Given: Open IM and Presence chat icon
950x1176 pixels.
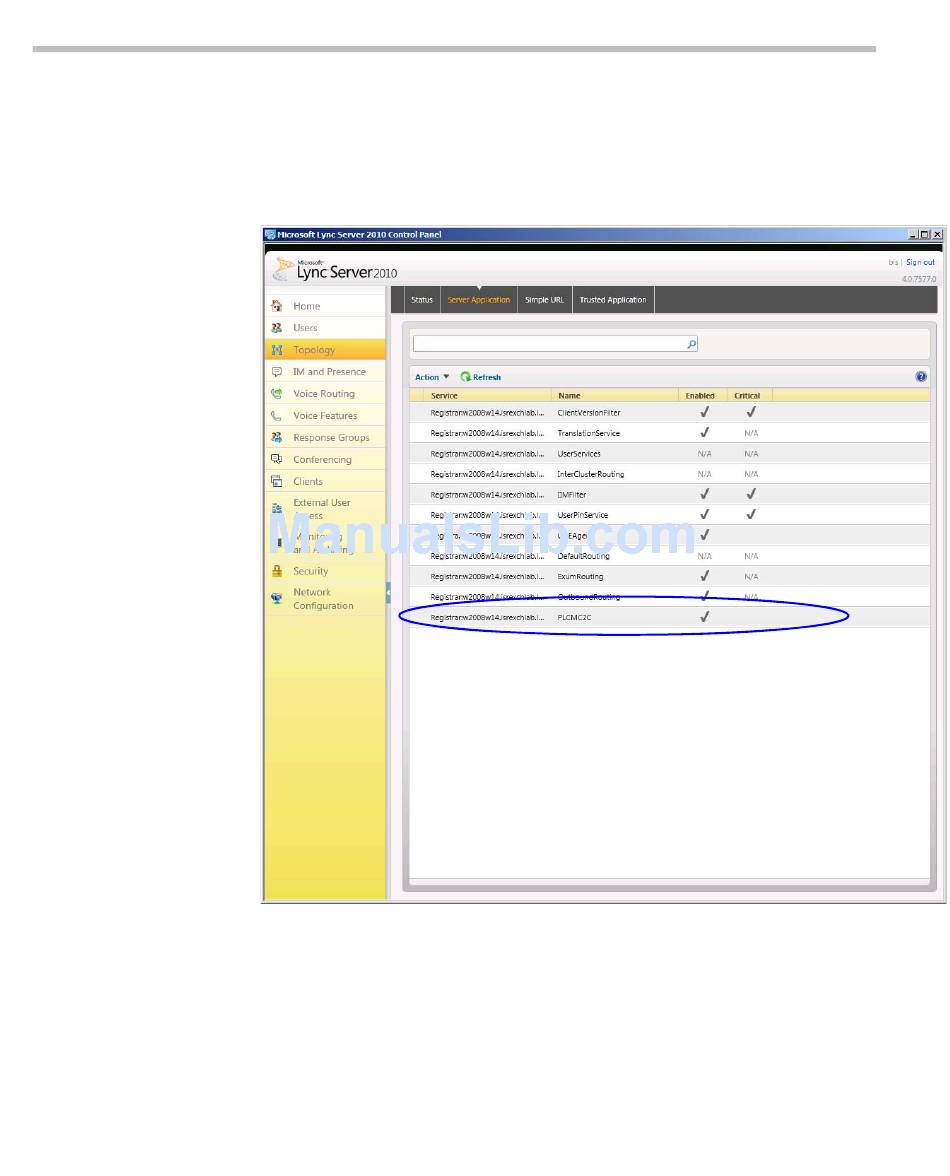Looking at the screenshot, I should click(277, 371).
